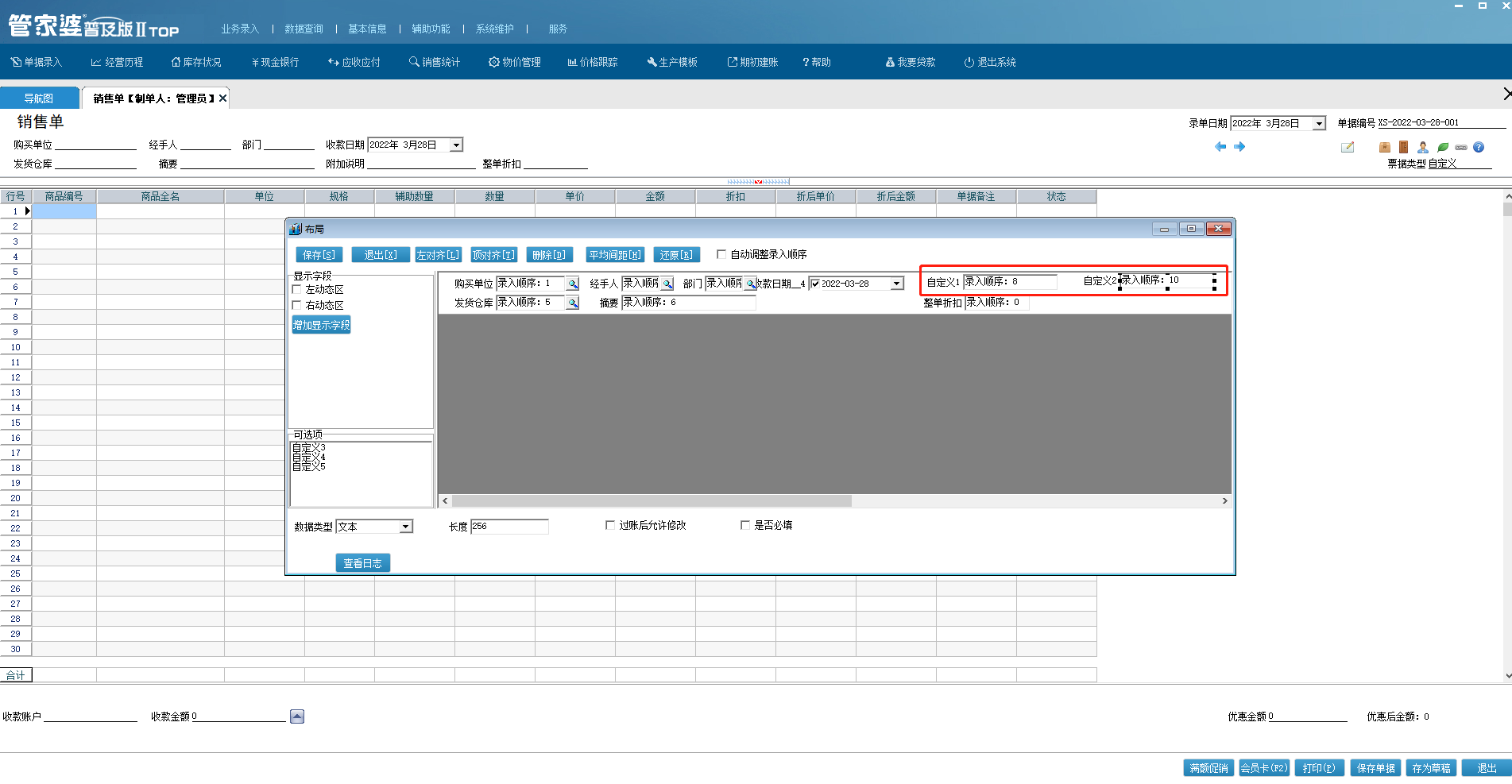This screenshot has height=784, width=1512.
Task: Open 辅助功能 menu
Action: [431, 29]
